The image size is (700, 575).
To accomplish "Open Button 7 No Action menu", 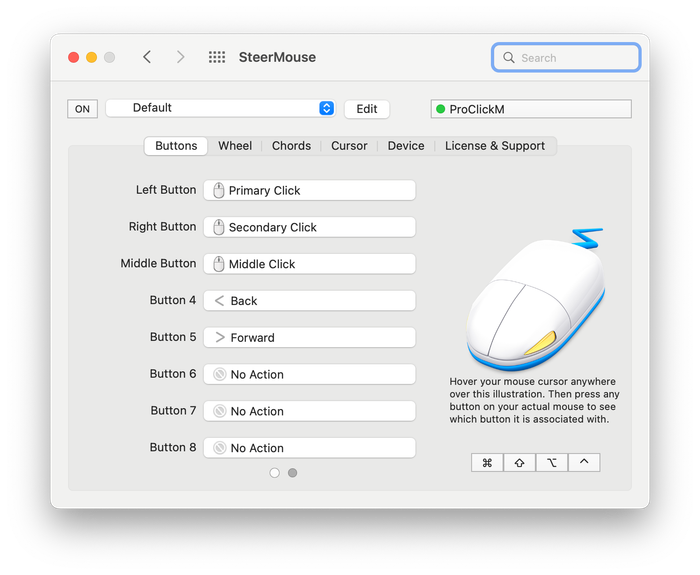I will tap(309, 411).
